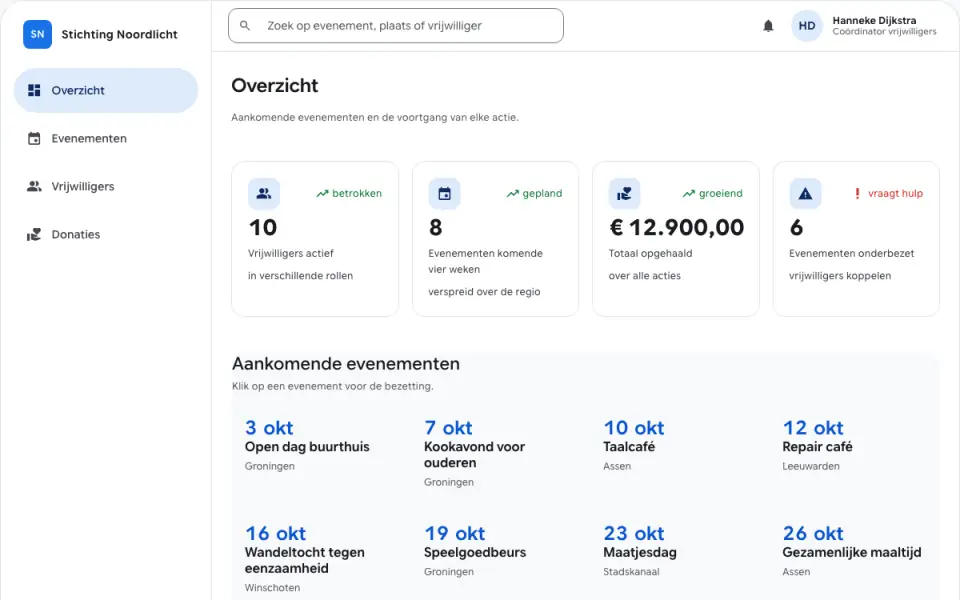The width and height of the screenshot is (960, 600).
Task: Open the Gezamenlijke maaltijd event
Action: [x=852, y=552]
